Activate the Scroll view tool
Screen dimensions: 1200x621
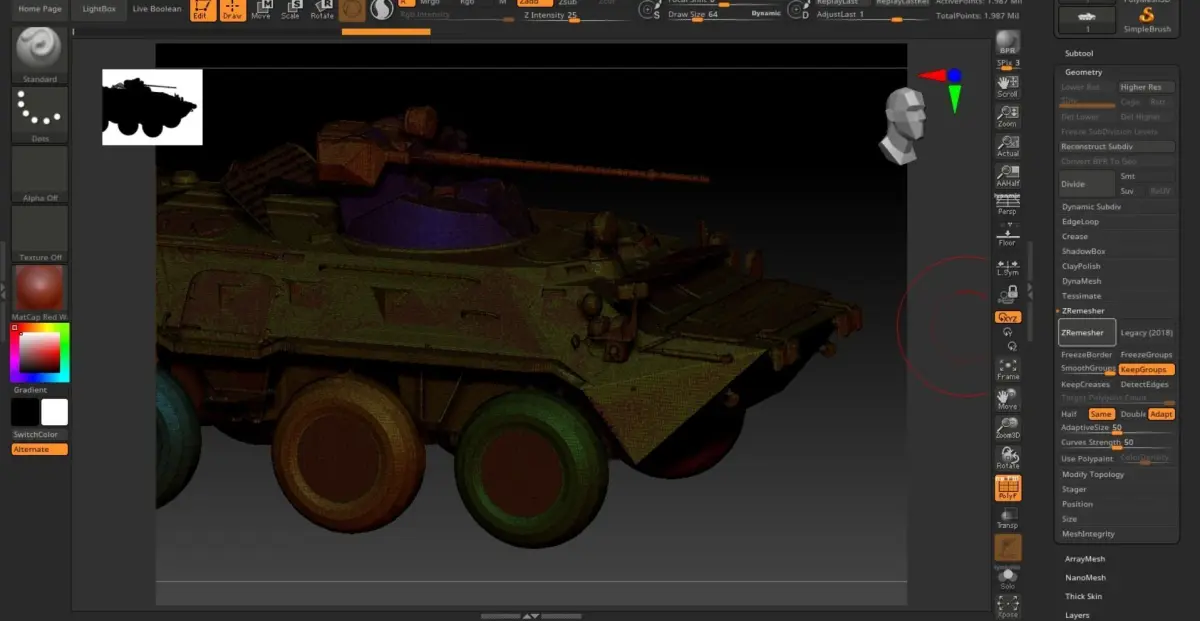(x=1007, y=85)
